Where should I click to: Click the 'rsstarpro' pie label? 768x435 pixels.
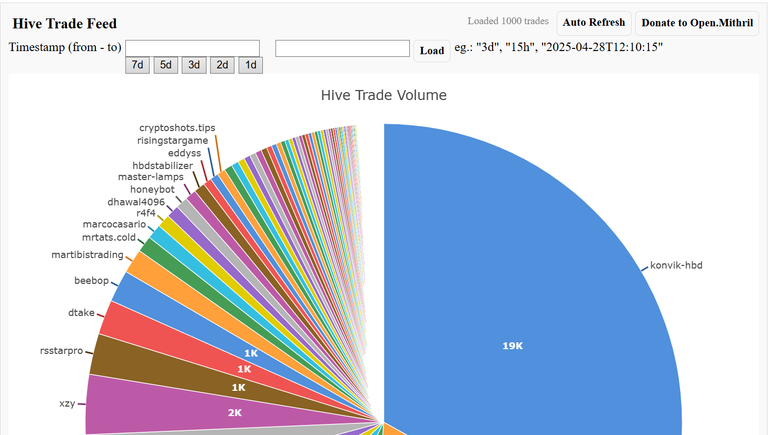click(61, 351)
